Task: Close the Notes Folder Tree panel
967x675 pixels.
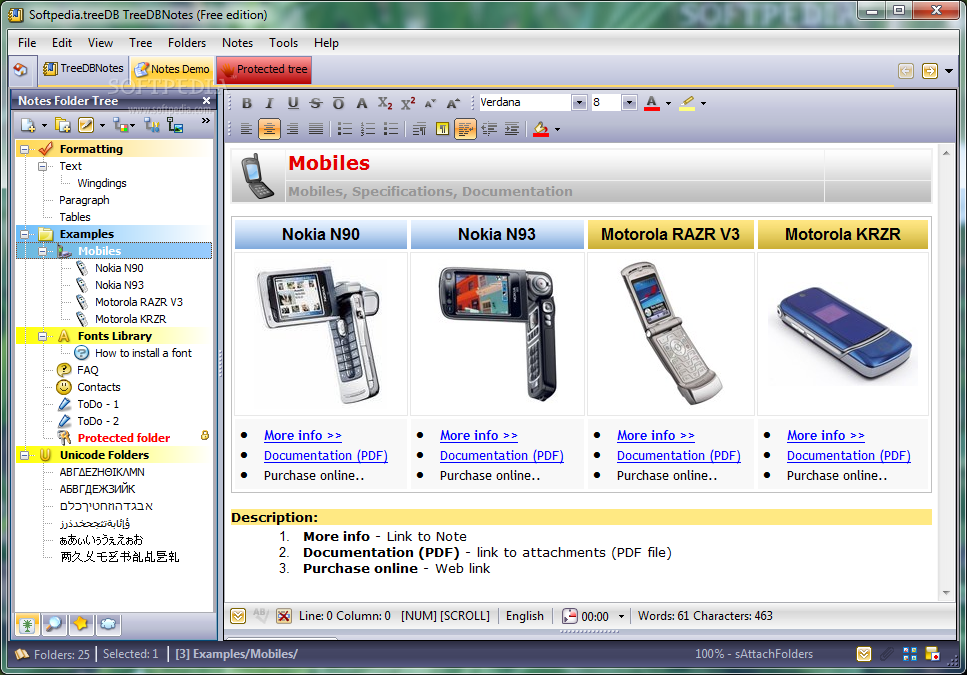Action: pyautogui.click(x=207, y=100)
